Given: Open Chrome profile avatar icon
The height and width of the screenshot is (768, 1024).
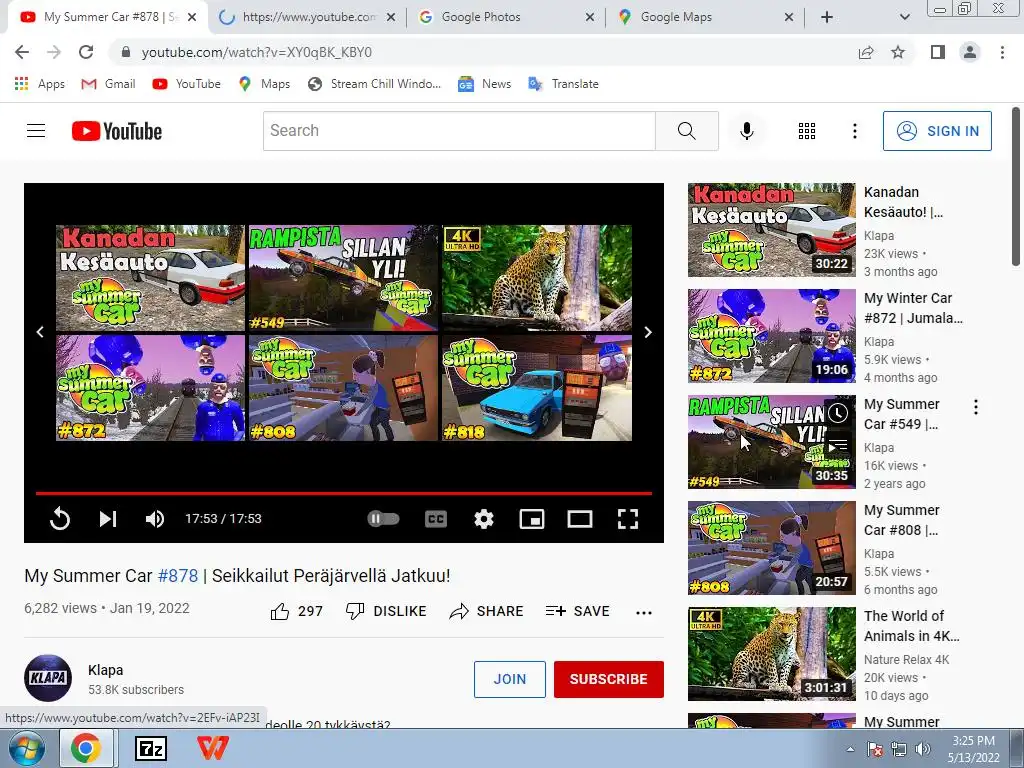Looking at the screenshot, I should pos(970,52).
